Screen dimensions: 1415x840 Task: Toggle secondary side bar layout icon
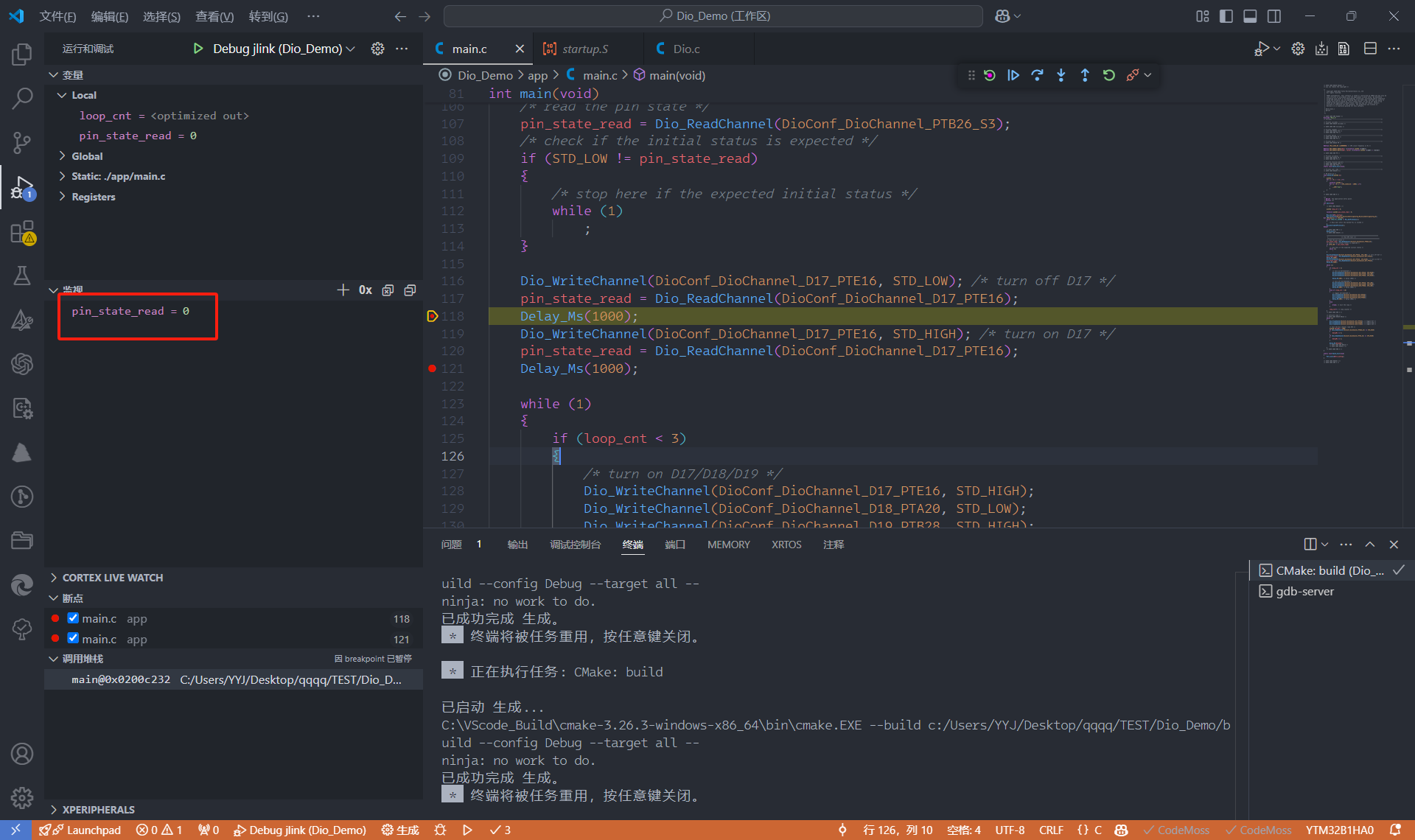tap(1273, 15)
